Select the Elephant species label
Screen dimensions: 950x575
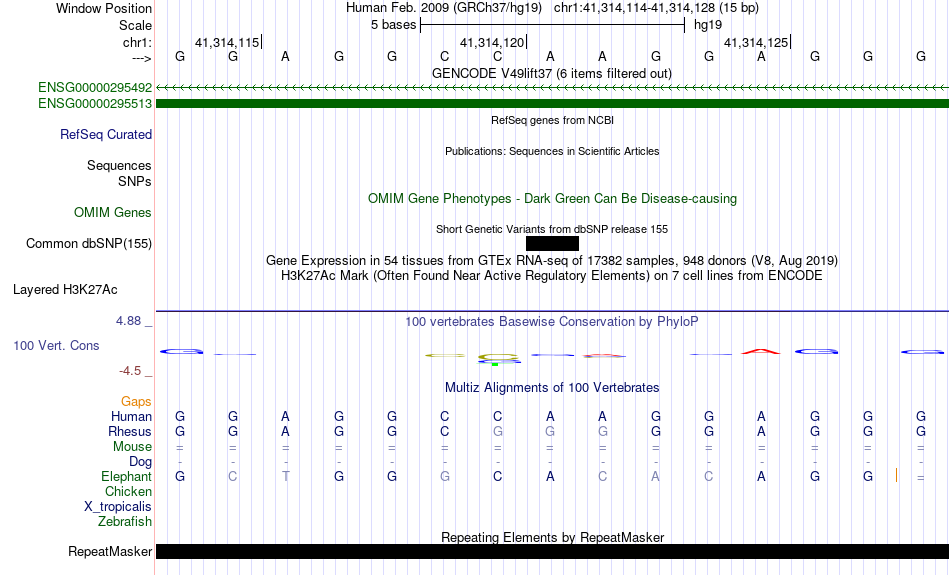(x=127, y=477)
